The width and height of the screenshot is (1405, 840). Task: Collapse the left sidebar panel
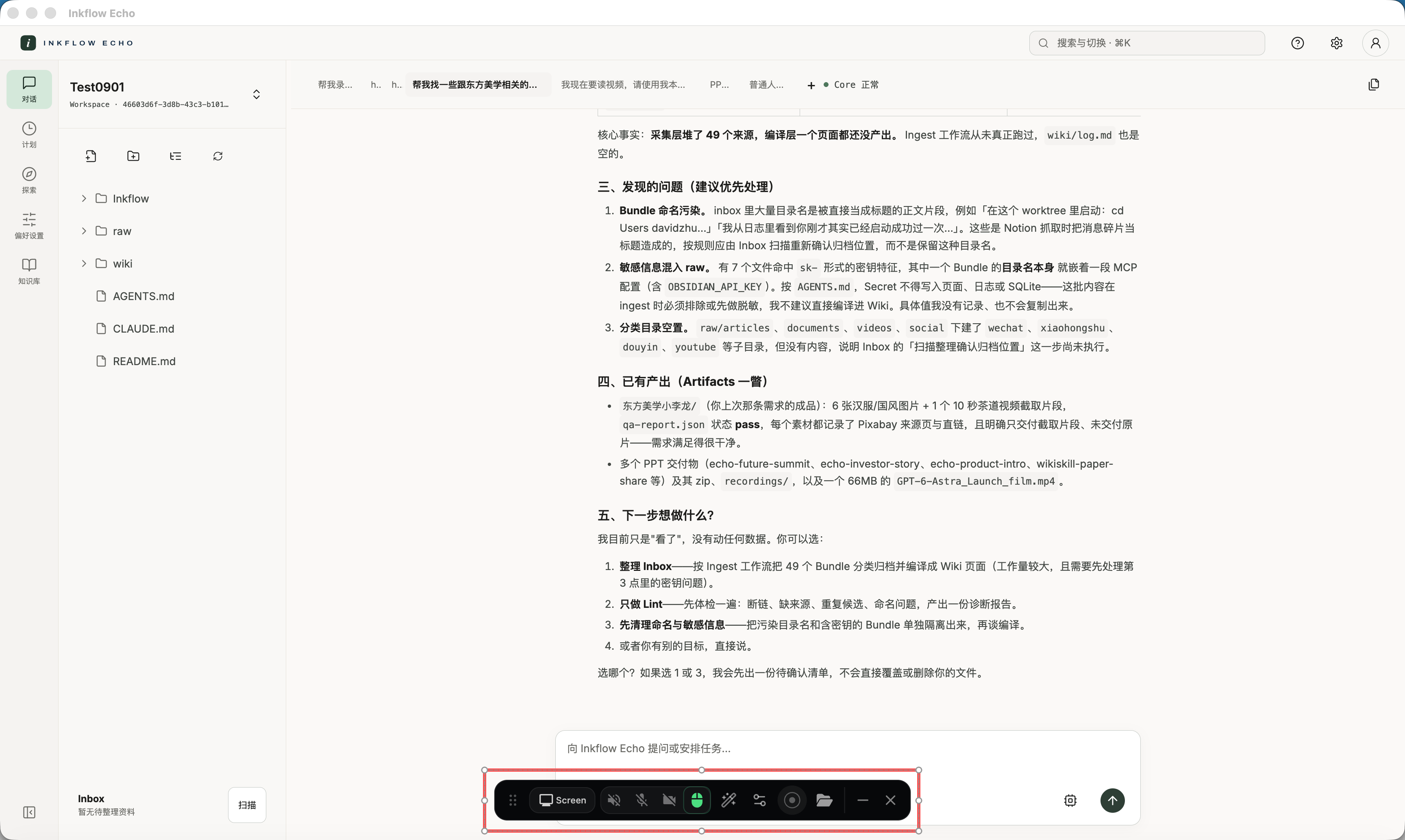pyautogui.click(x=29, y=812)
